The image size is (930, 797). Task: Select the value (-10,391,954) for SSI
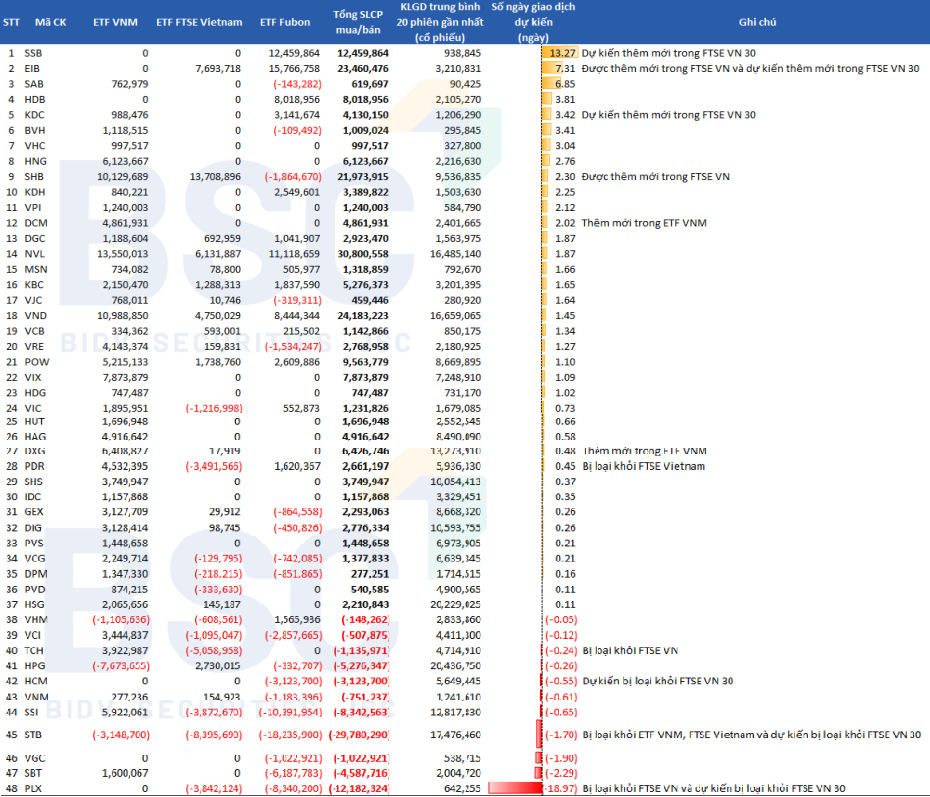click(291, 712)
